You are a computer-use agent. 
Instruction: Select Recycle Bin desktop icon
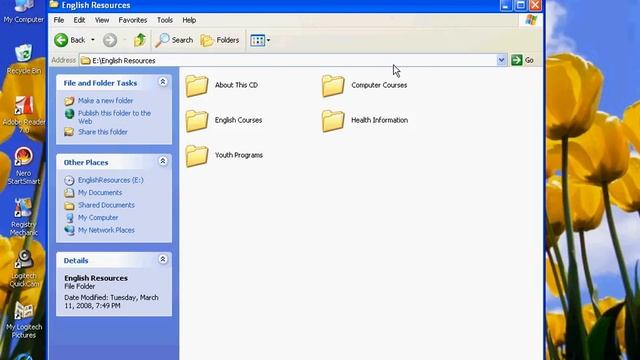pos(24,60)
